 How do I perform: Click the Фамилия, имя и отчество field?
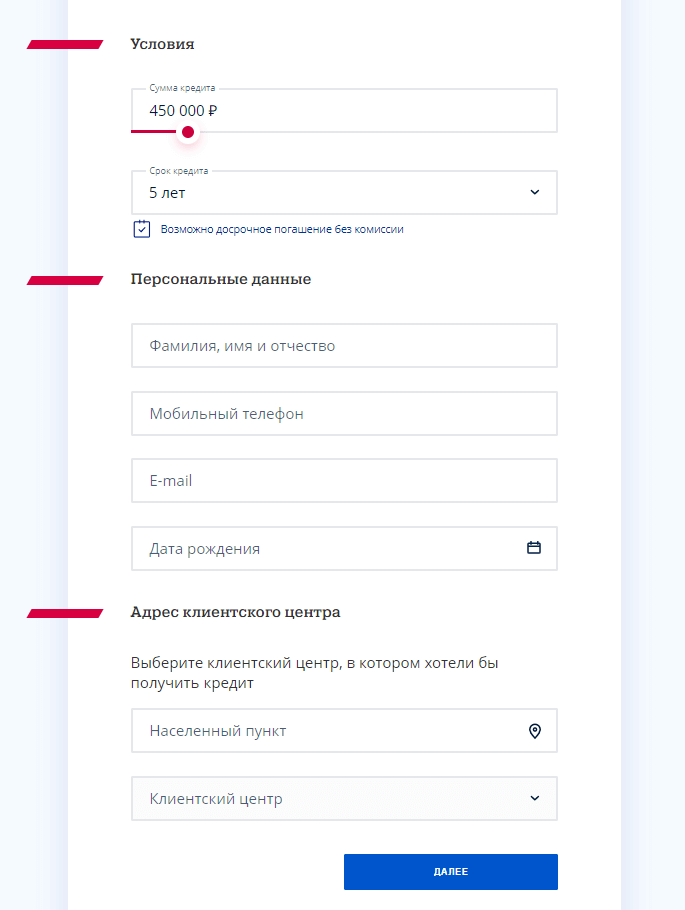[x=343, y=346]
